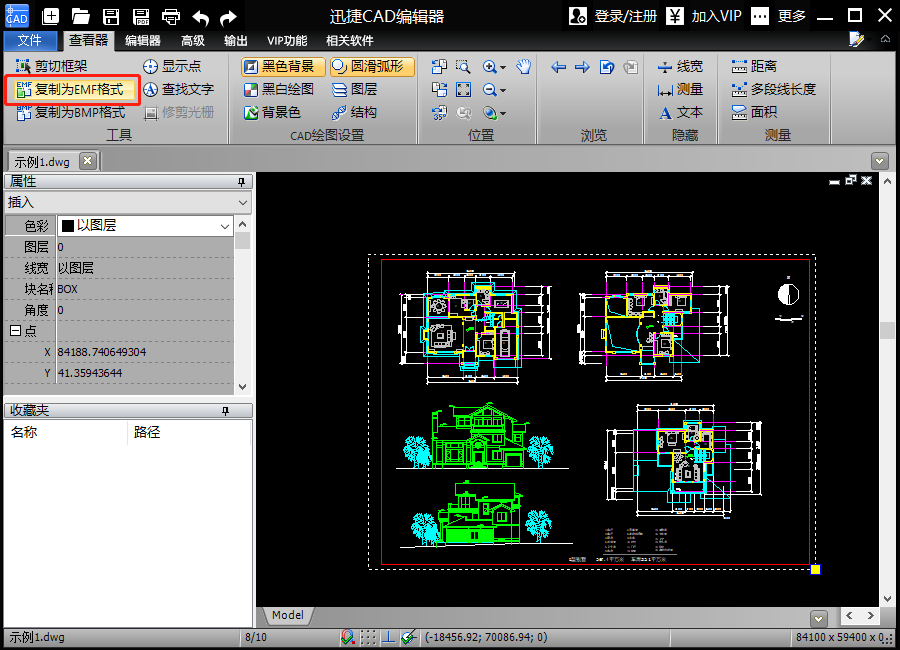Image resolution: width=900 pixels, height=650 pixels.
Task: Select the pan hand tool
Action: pos(524,67)
